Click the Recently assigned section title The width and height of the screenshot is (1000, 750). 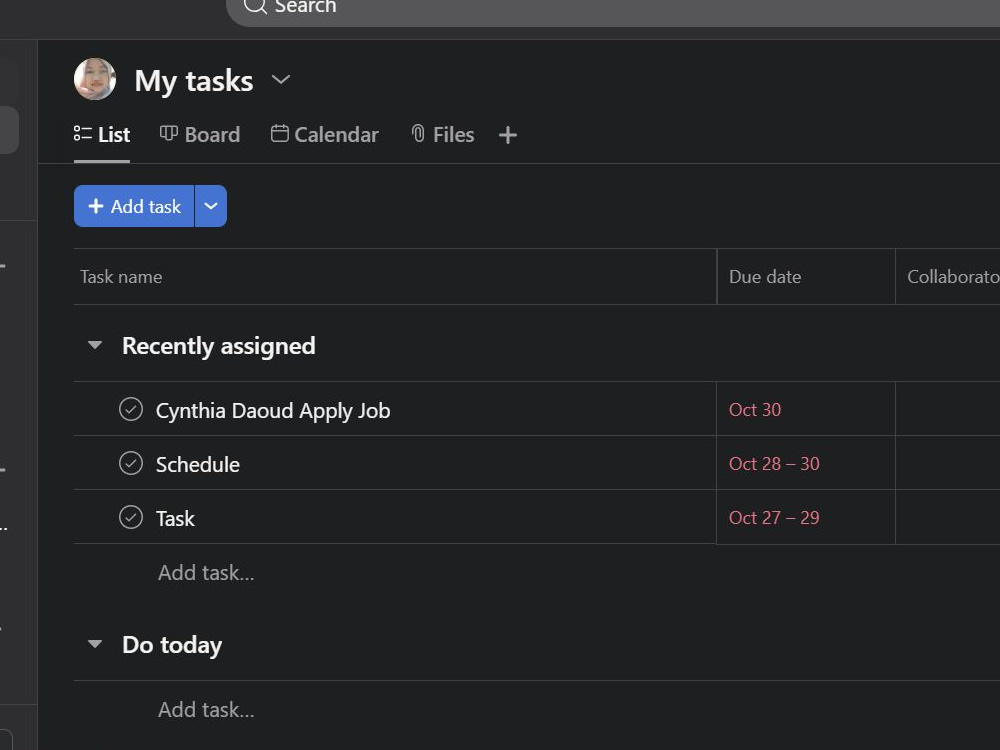(219, 346)
